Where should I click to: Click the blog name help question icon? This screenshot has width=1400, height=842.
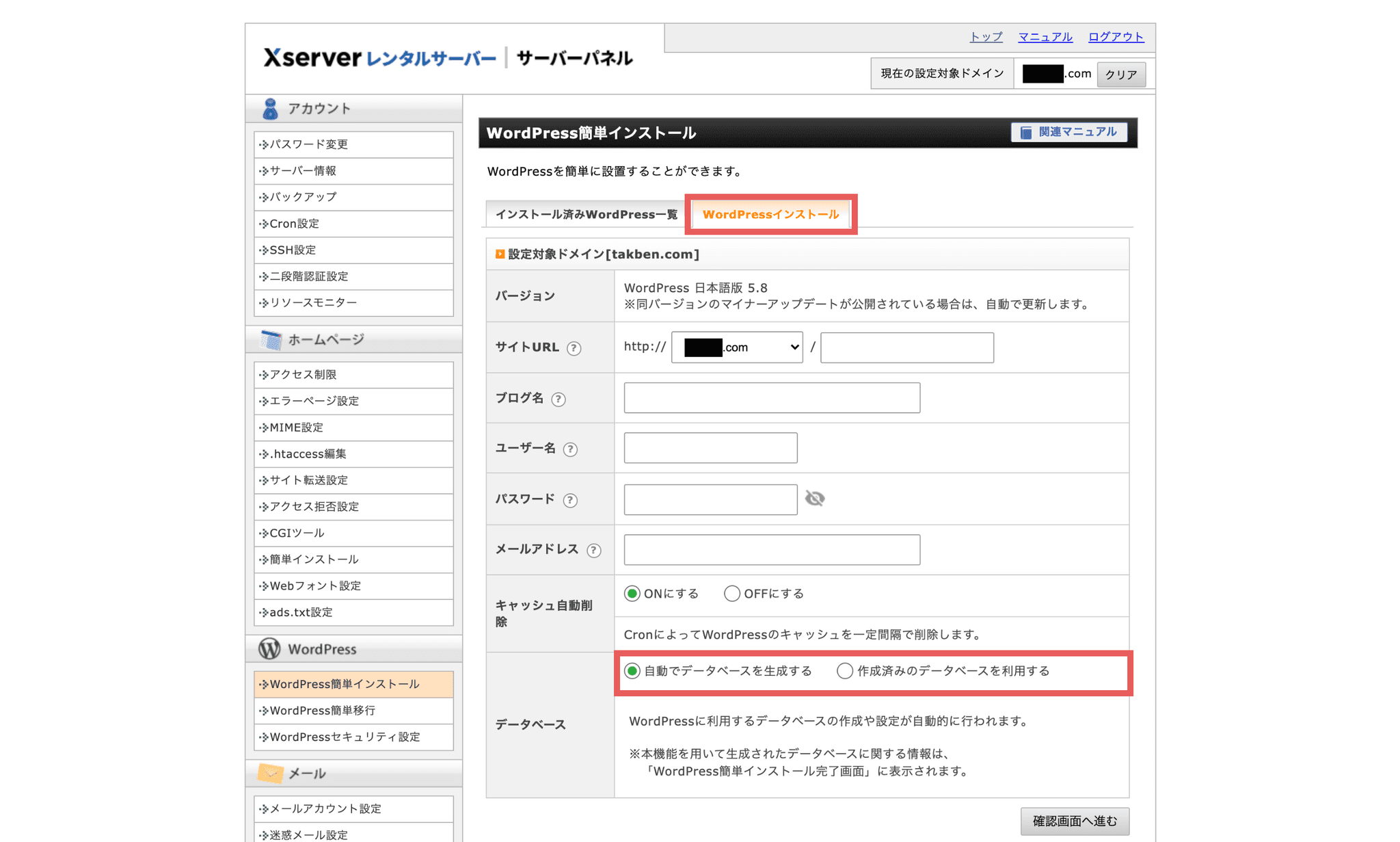[x=558, y=399]
